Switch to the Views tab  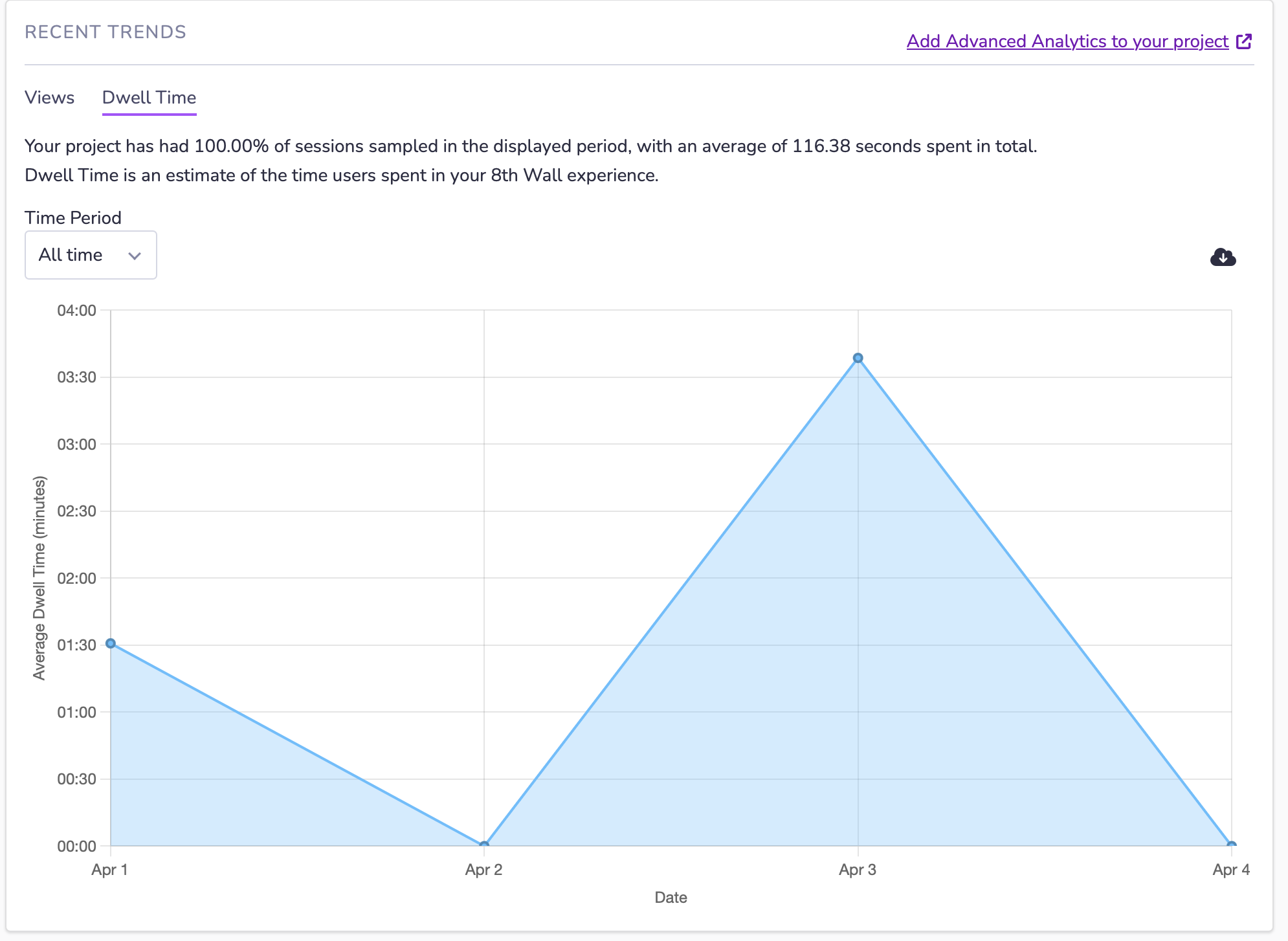click(49, 97)
